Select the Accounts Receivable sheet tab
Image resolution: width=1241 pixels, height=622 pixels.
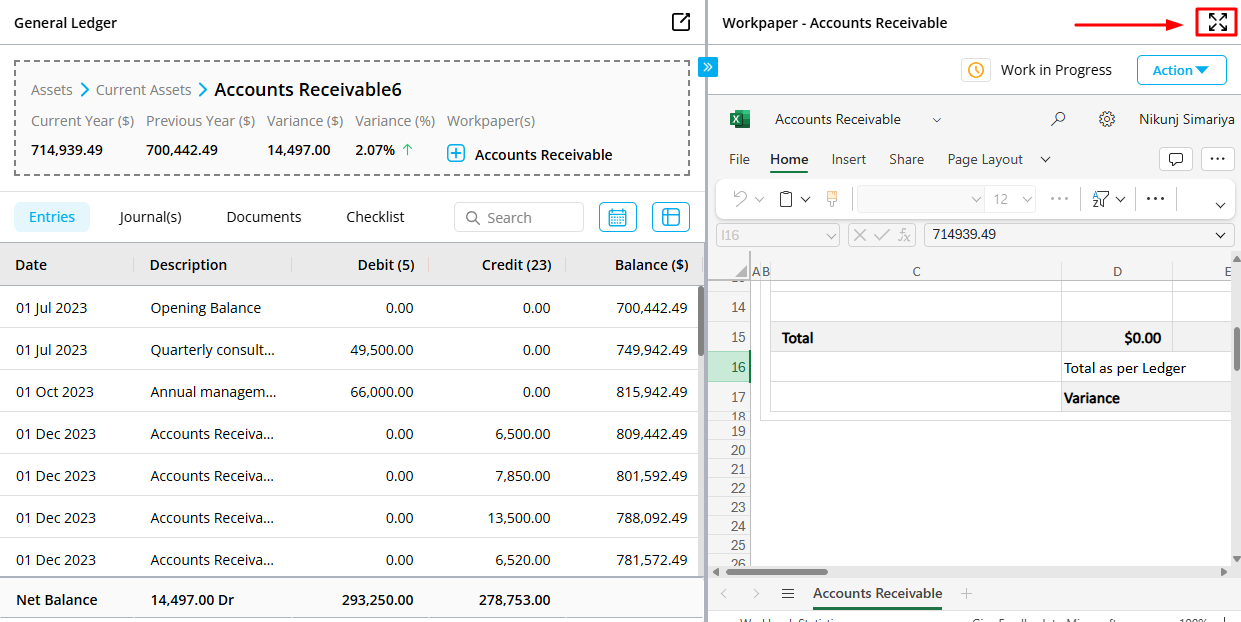pyautogui.click(x=877, y=593)
